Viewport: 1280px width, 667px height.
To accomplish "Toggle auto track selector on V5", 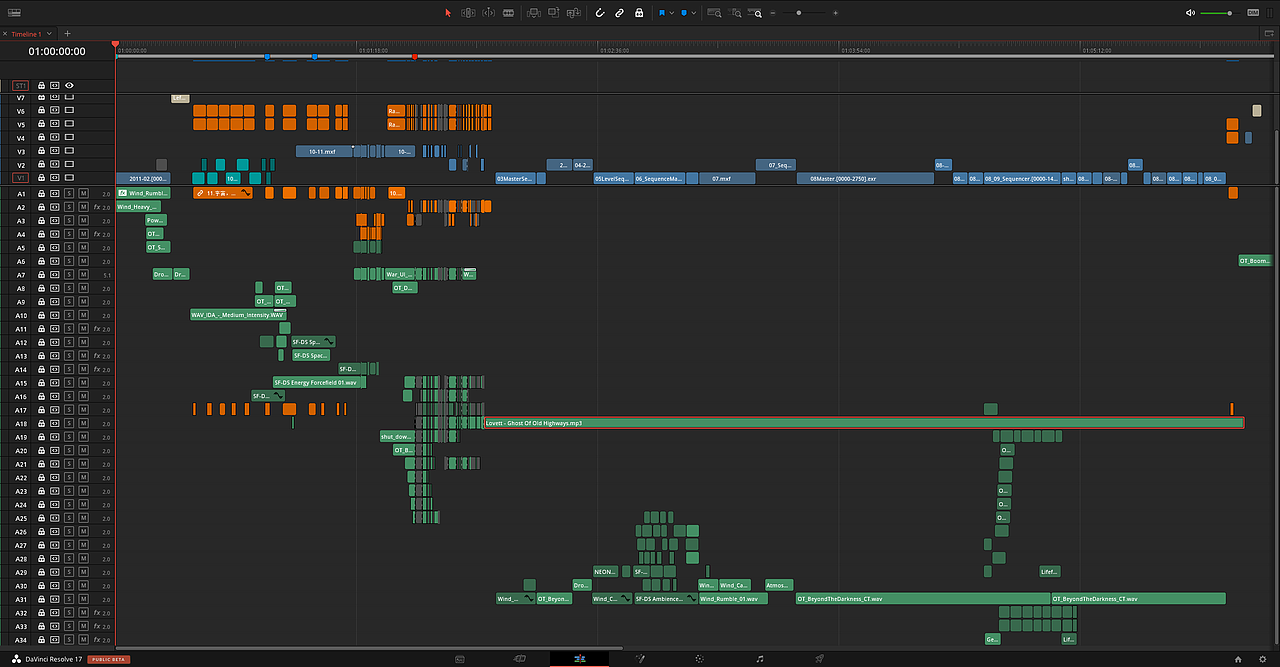I will tap(55, 125).
